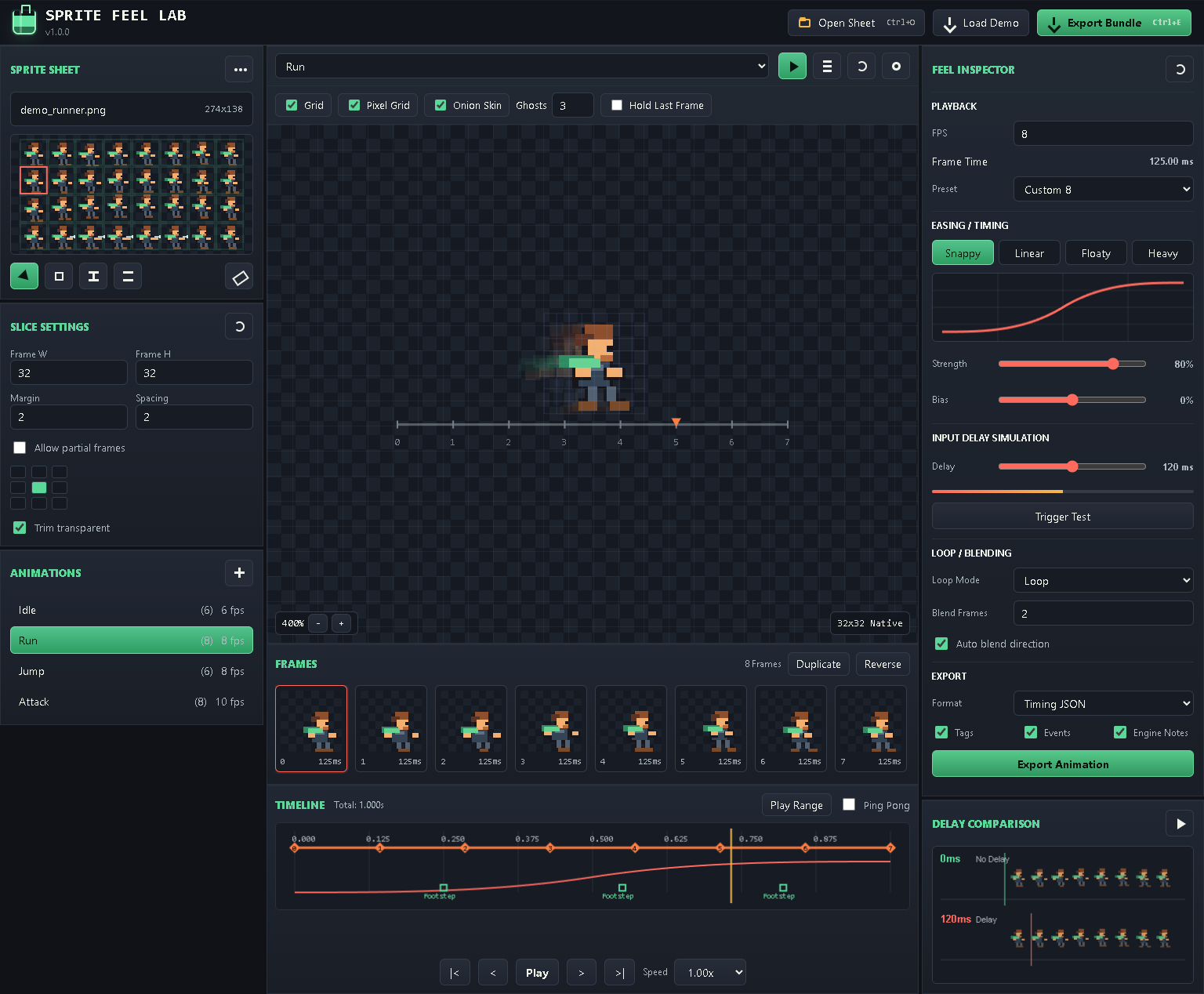The image size is (1204, 994).
Task: Play the Delay Comparison preview
Action: click(x=1180, y=823)
